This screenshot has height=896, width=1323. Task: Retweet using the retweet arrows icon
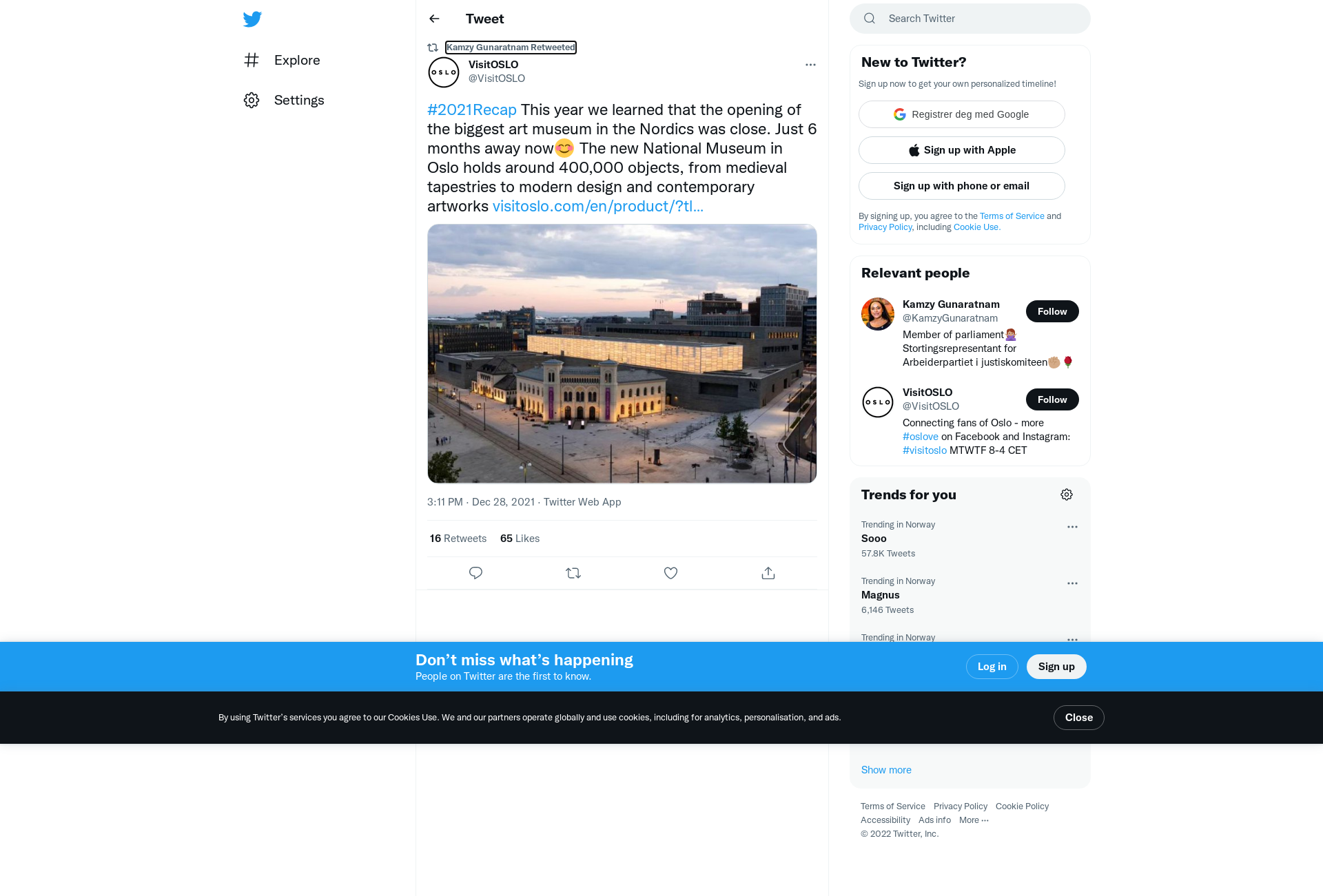coord(573,573)
